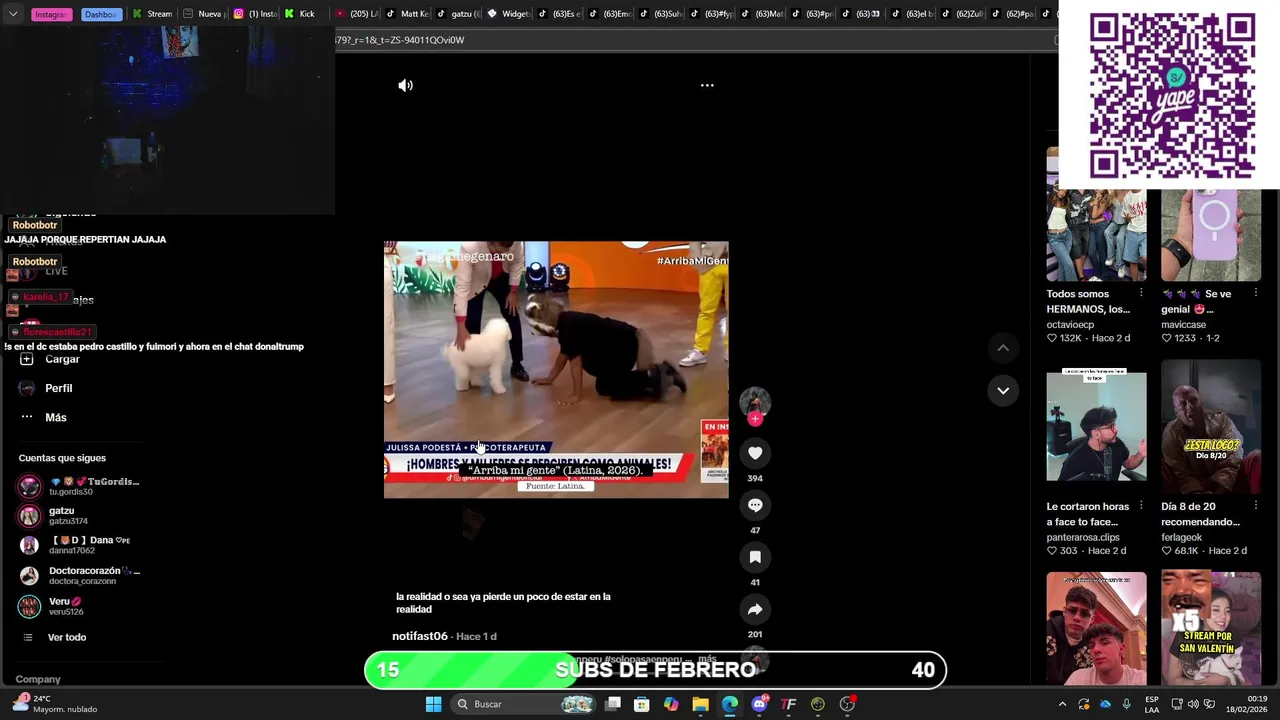Open the Veru followed account
The image size is (1280, 720).
pyautogui.click(x=52, y=606)
